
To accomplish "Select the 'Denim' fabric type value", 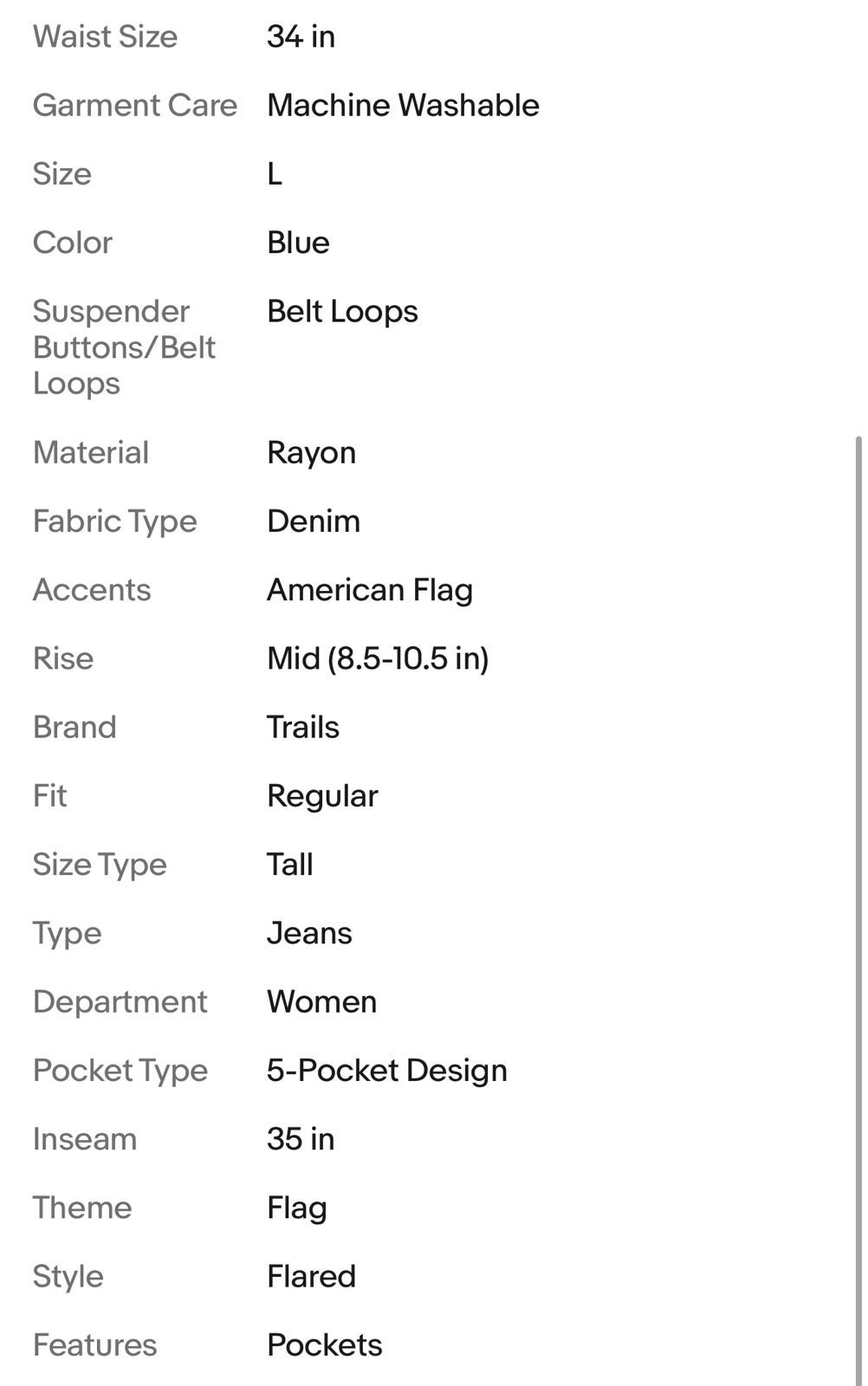I will [x=314, y=521].
